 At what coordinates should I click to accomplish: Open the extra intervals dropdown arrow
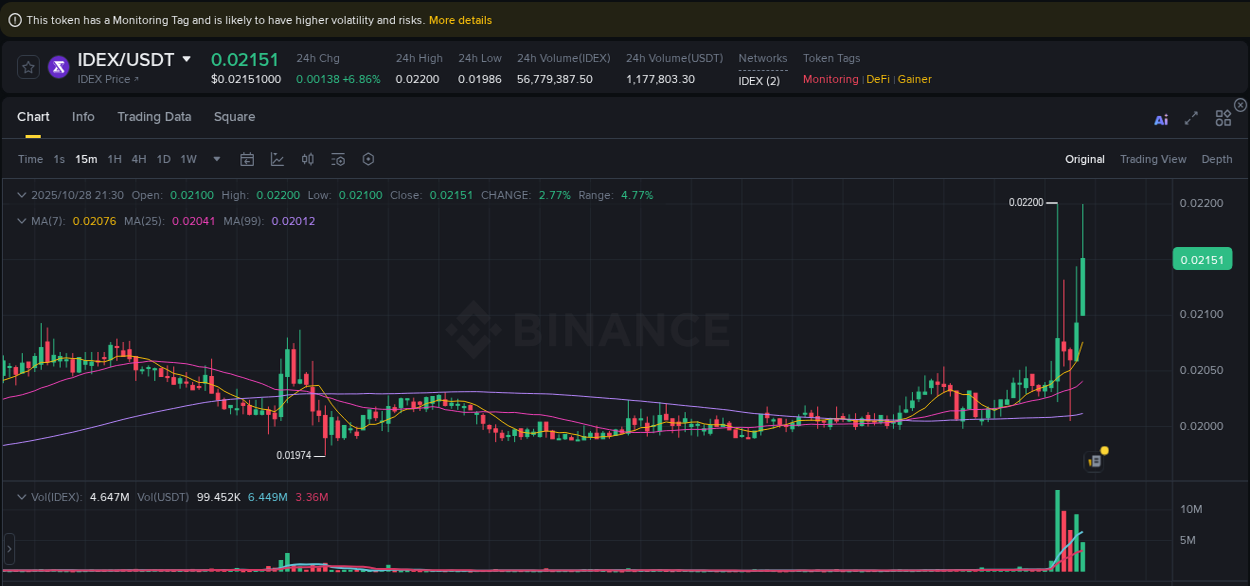click(216, 159)
